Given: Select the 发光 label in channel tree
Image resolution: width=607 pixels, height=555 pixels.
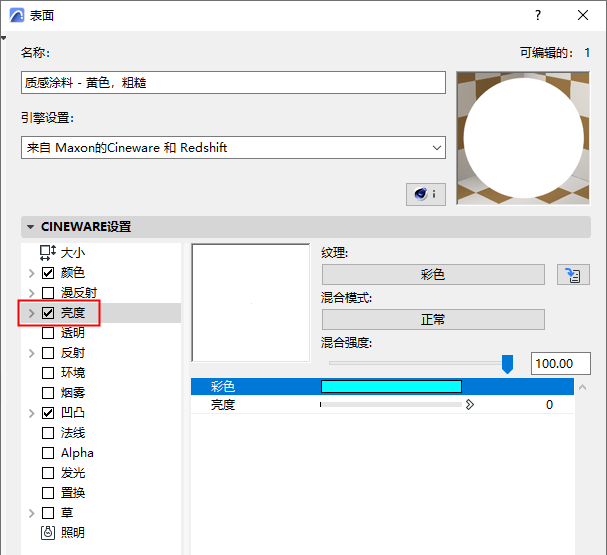Looking at the screenshot, I should 73,473.
